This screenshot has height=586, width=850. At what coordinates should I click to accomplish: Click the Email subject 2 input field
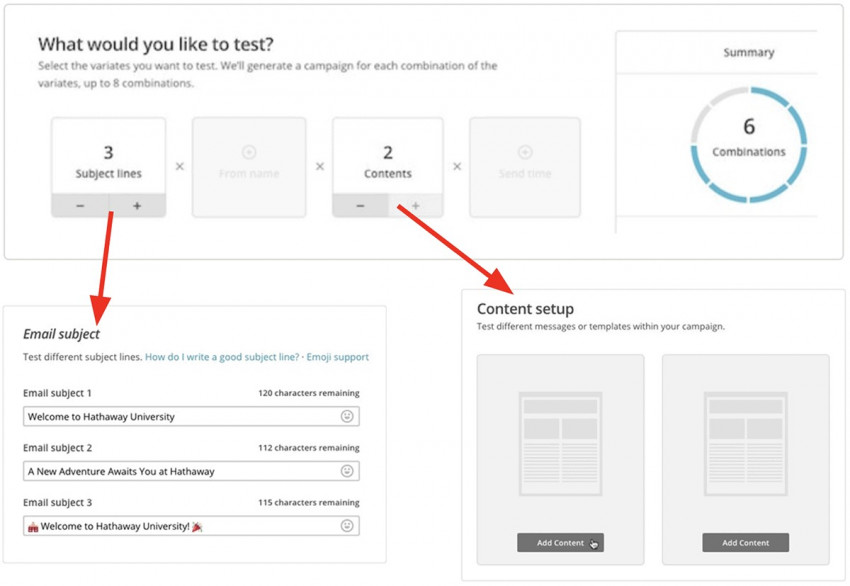tap(191, 471)
